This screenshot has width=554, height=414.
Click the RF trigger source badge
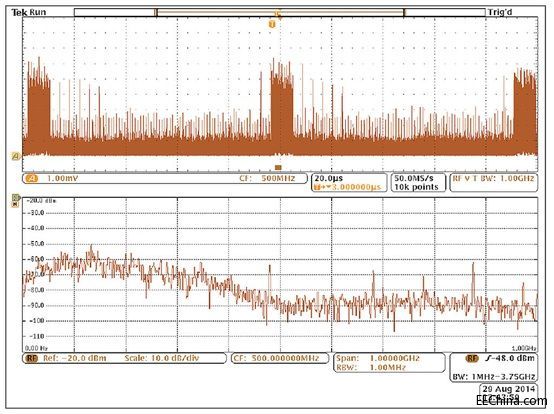(472, 358)
